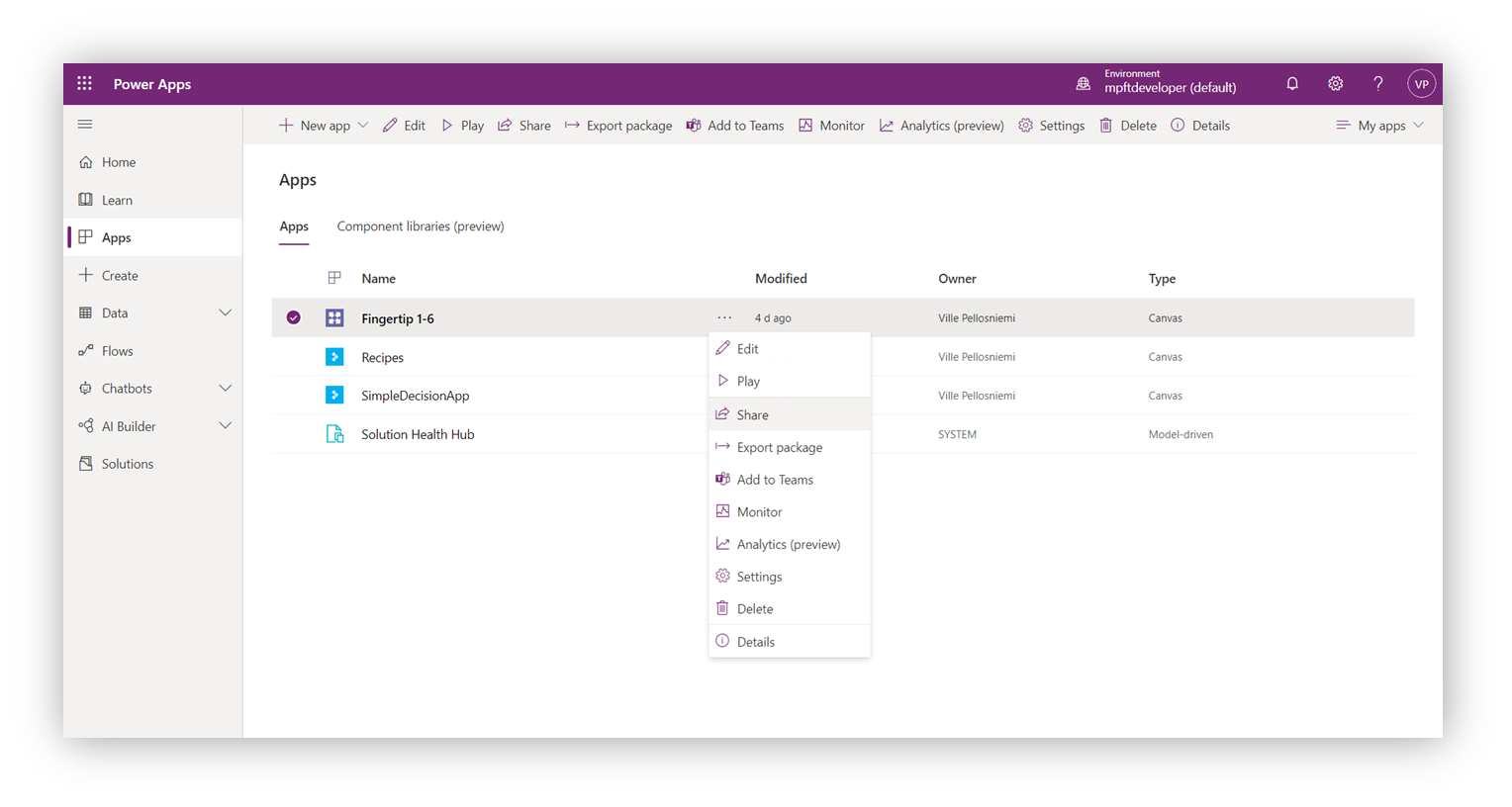Click the Recipes app icon
This screenshot has height=807, width=1512.
[x=334, y=357]
